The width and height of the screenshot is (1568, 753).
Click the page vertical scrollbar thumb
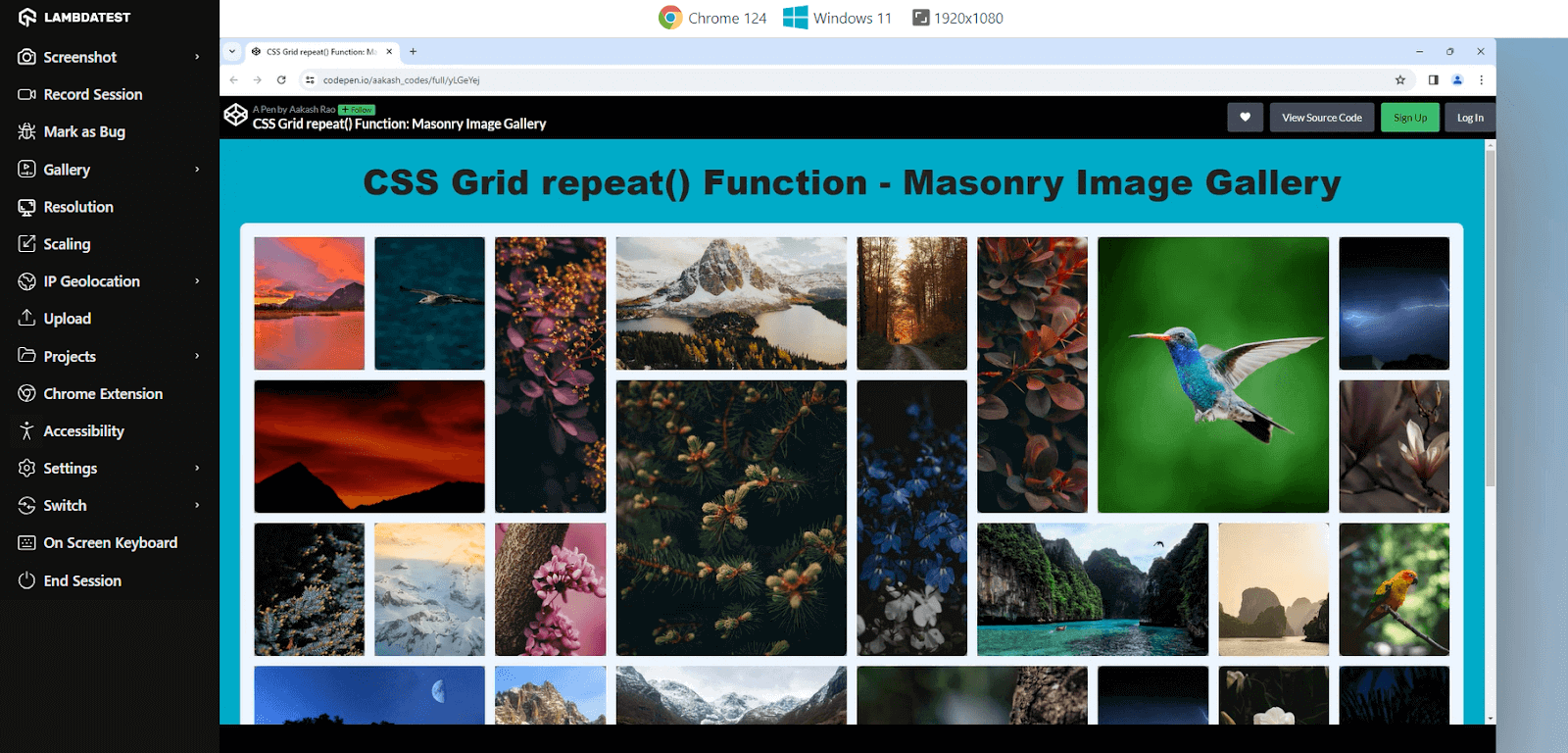pyautogui.click(x=1490, y=319)
